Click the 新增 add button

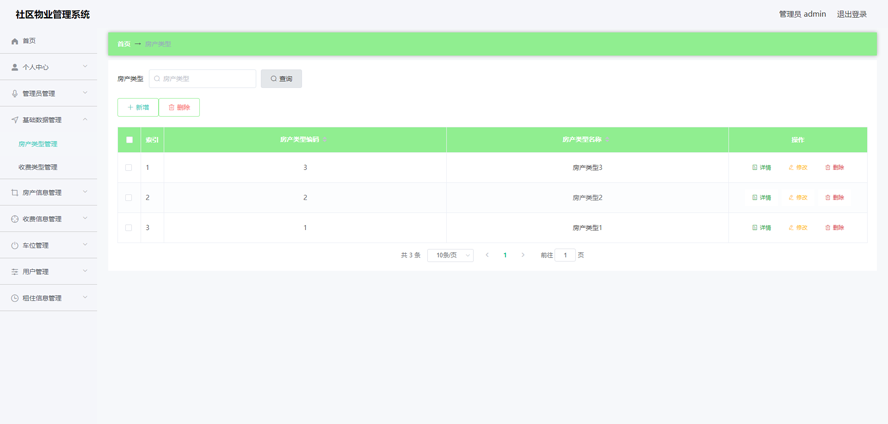tap(138, 108)
